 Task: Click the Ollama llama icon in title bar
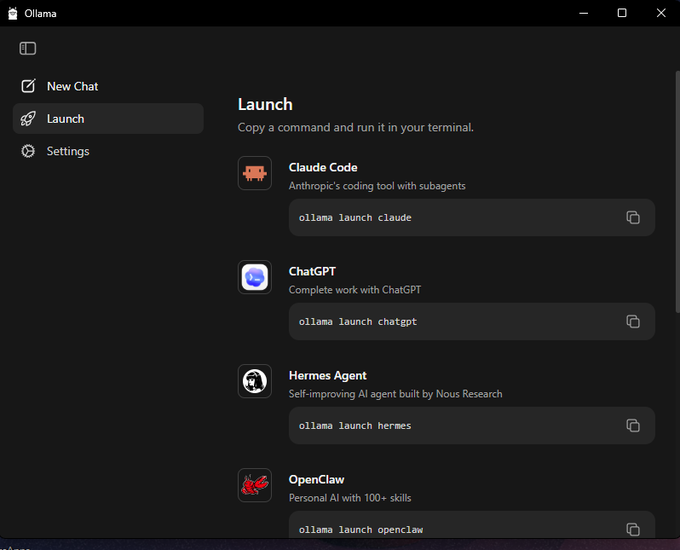point(13,13)
